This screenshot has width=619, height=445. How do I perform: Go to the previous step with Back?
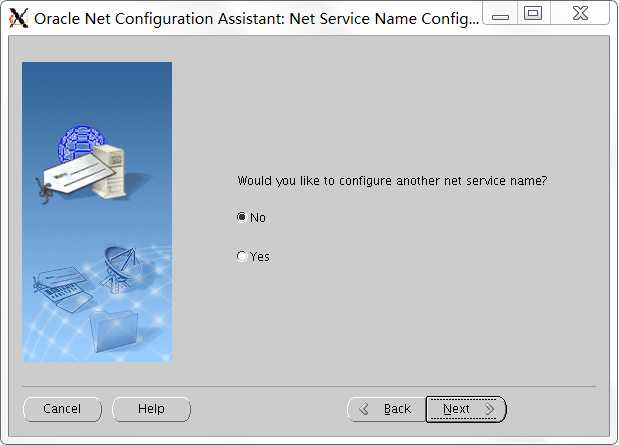coord(386,409)
